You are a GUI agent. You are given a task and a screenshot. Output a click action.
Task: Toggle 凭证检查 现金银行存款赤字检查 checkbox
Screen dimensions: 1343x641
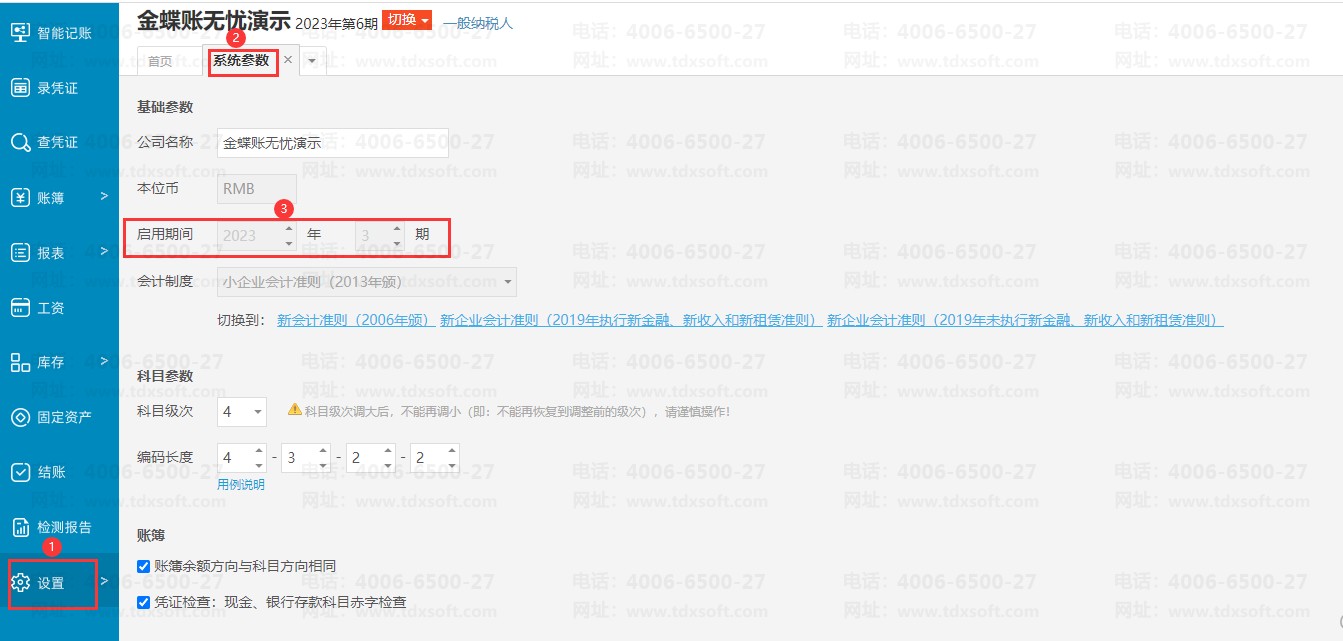(144, 602)
